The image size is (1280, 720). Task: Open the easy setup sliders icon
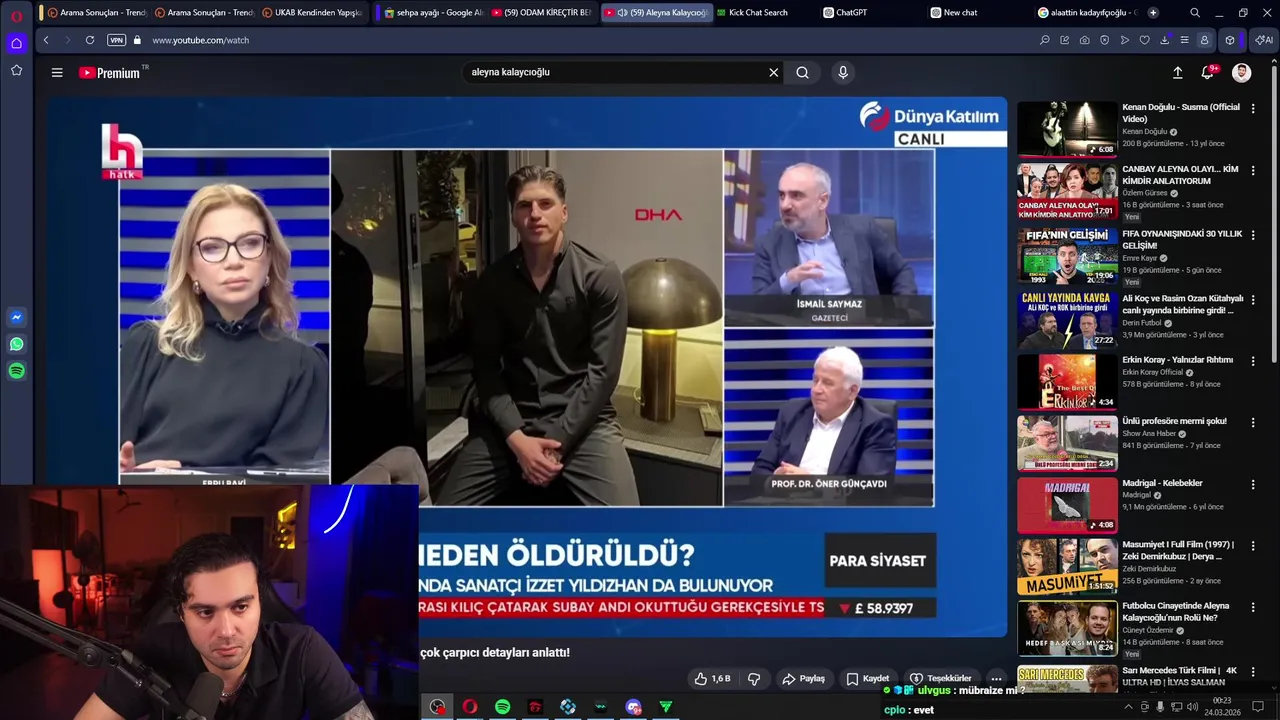[x=1185, y=40]
